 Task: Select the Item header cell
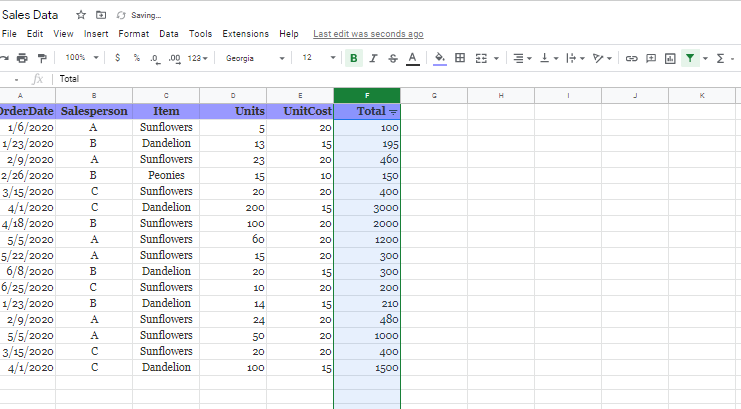click(x=166, y=111)
